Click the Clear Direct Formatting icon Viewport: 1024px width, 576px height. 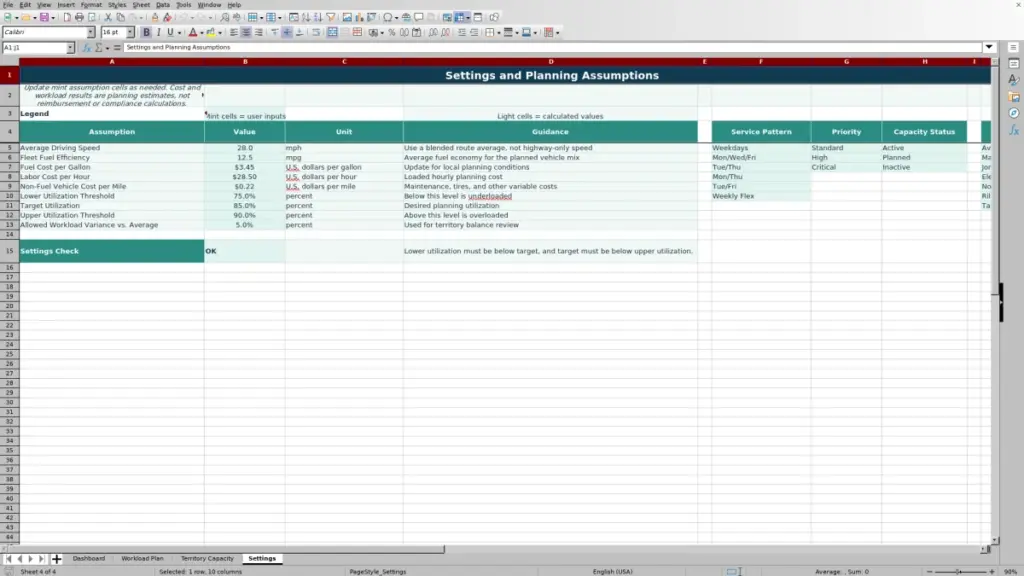[167, 17]
